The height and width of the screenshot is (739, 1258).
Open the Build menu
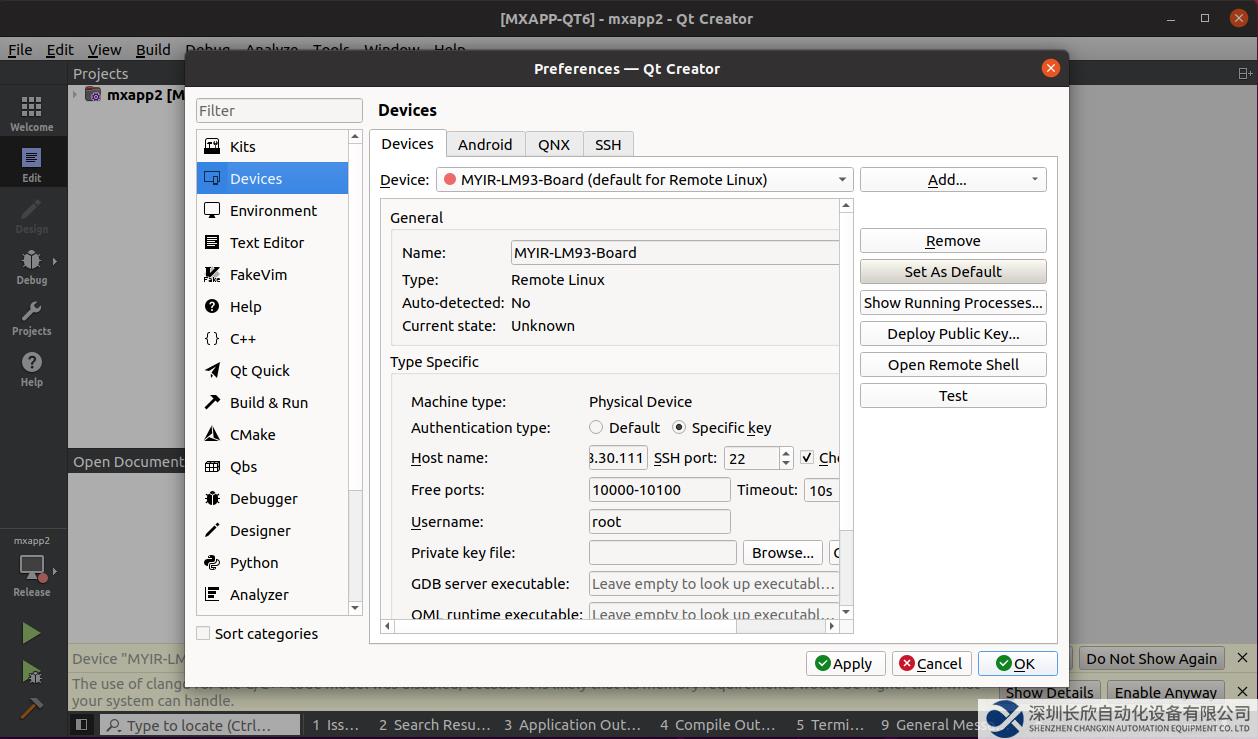[153, 49]
